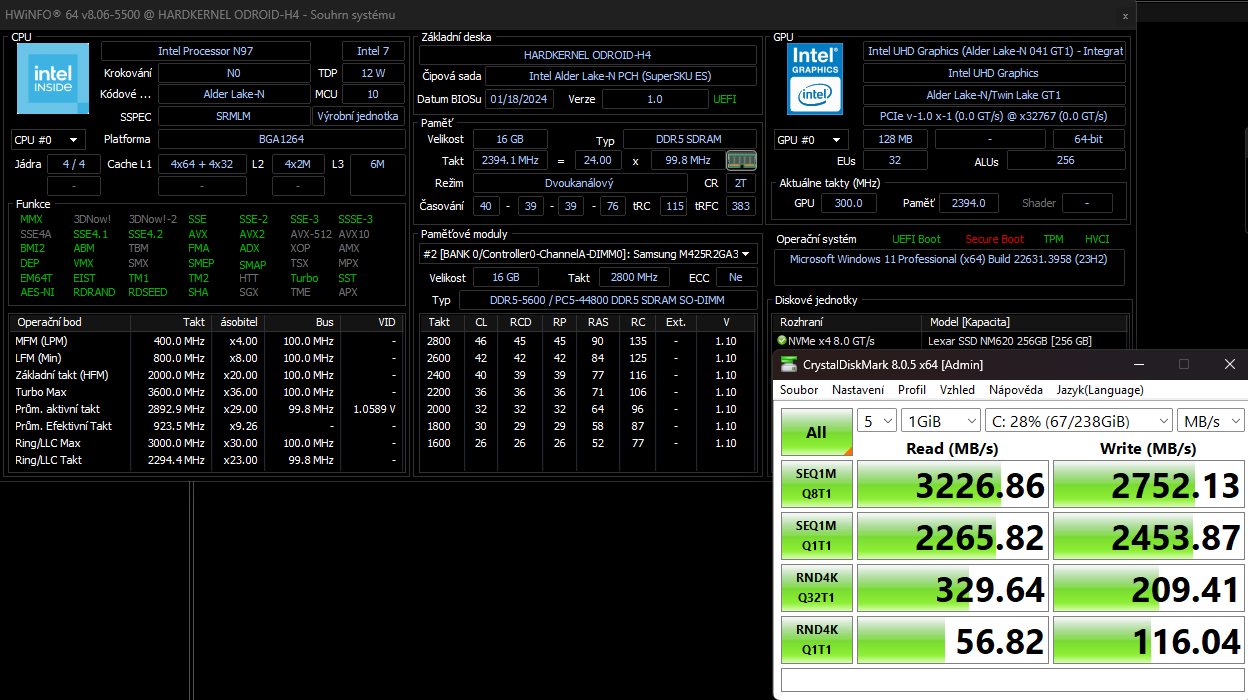Click the Turbo Max row in the clock table
Image resolution: width=1248 pixels, height=700 pixels.
pyautogui.click(x=207, y=392)
